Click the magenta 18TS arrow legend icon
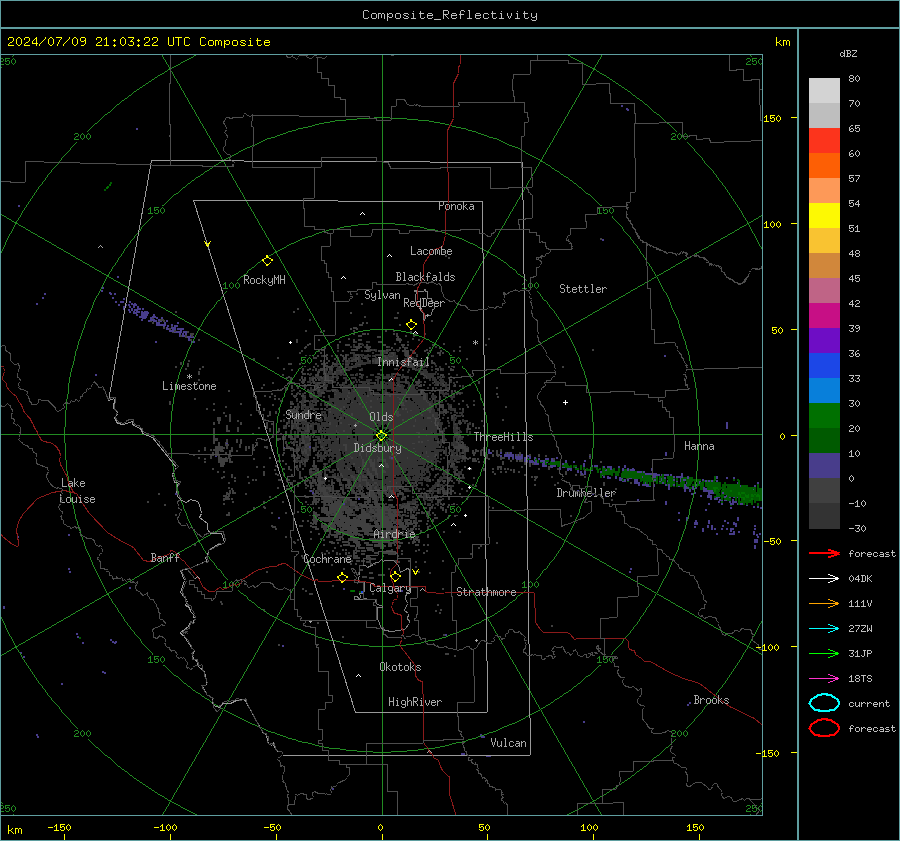 pos(824,679)
